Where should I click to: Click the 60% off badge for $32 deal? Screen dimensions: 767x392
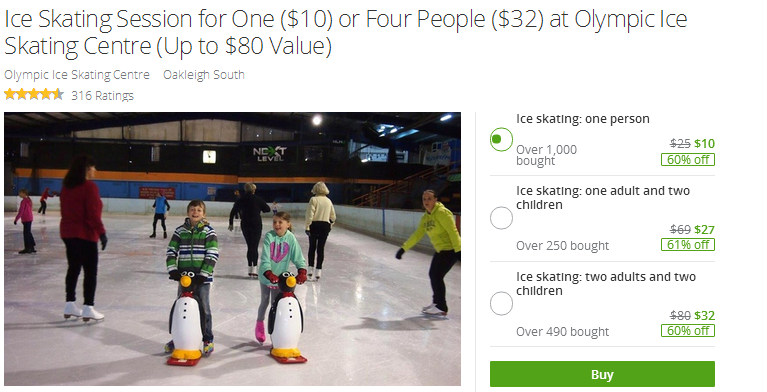688,330
